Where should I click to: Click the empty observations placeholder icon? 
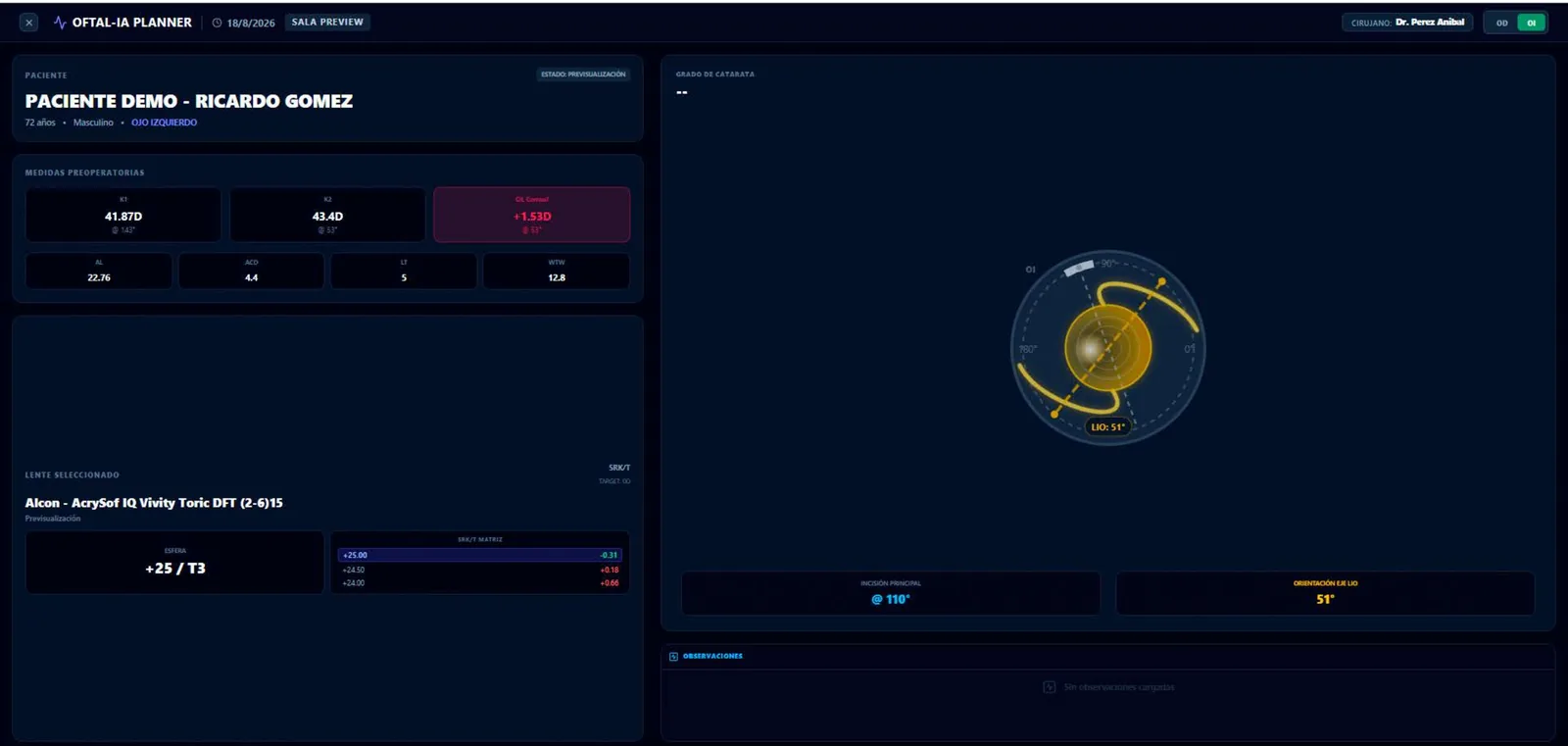point(1049,687)
